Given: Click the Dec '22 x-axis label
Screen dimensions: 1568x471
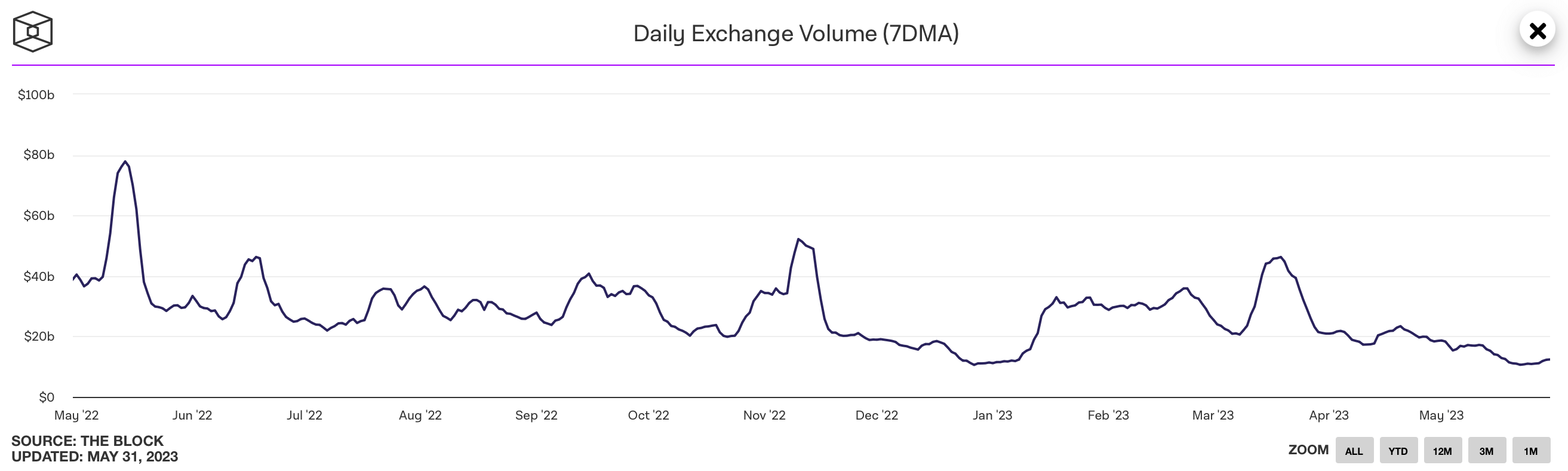Looking at the screenshot, I should 877,415.
